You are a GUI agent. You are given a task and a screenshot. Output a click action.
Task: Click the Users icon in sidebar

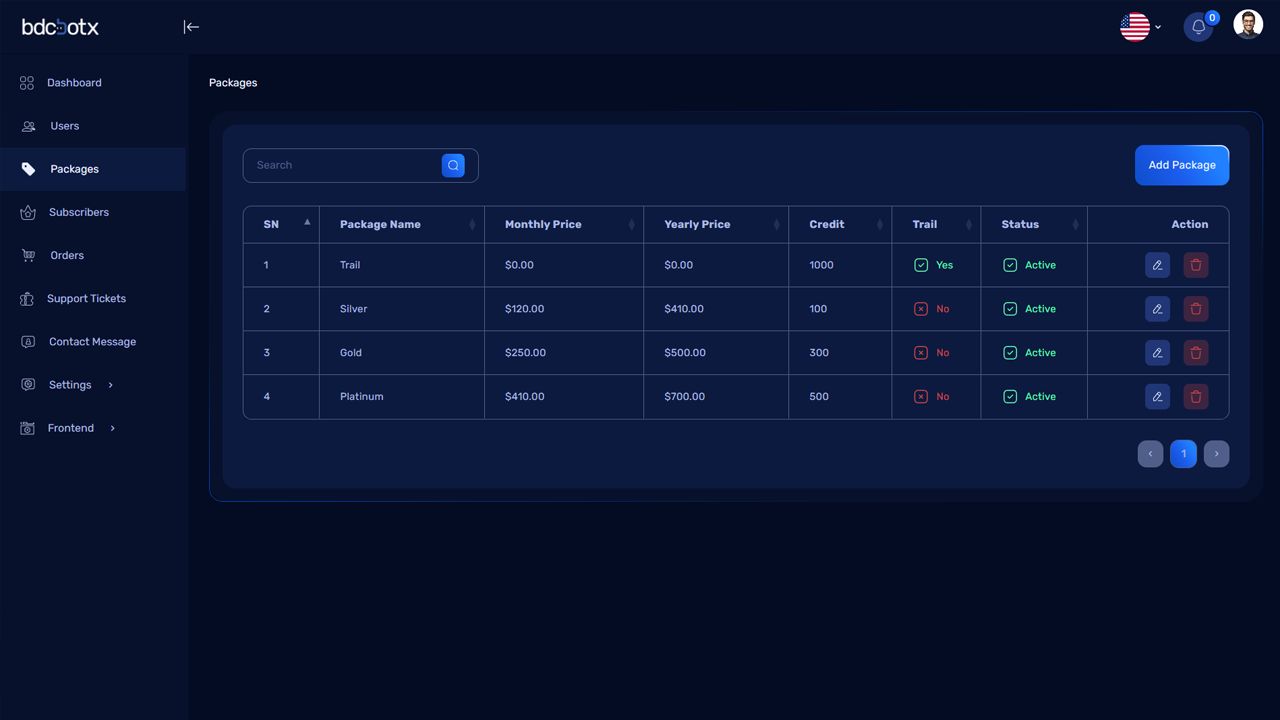pos(28,126)
